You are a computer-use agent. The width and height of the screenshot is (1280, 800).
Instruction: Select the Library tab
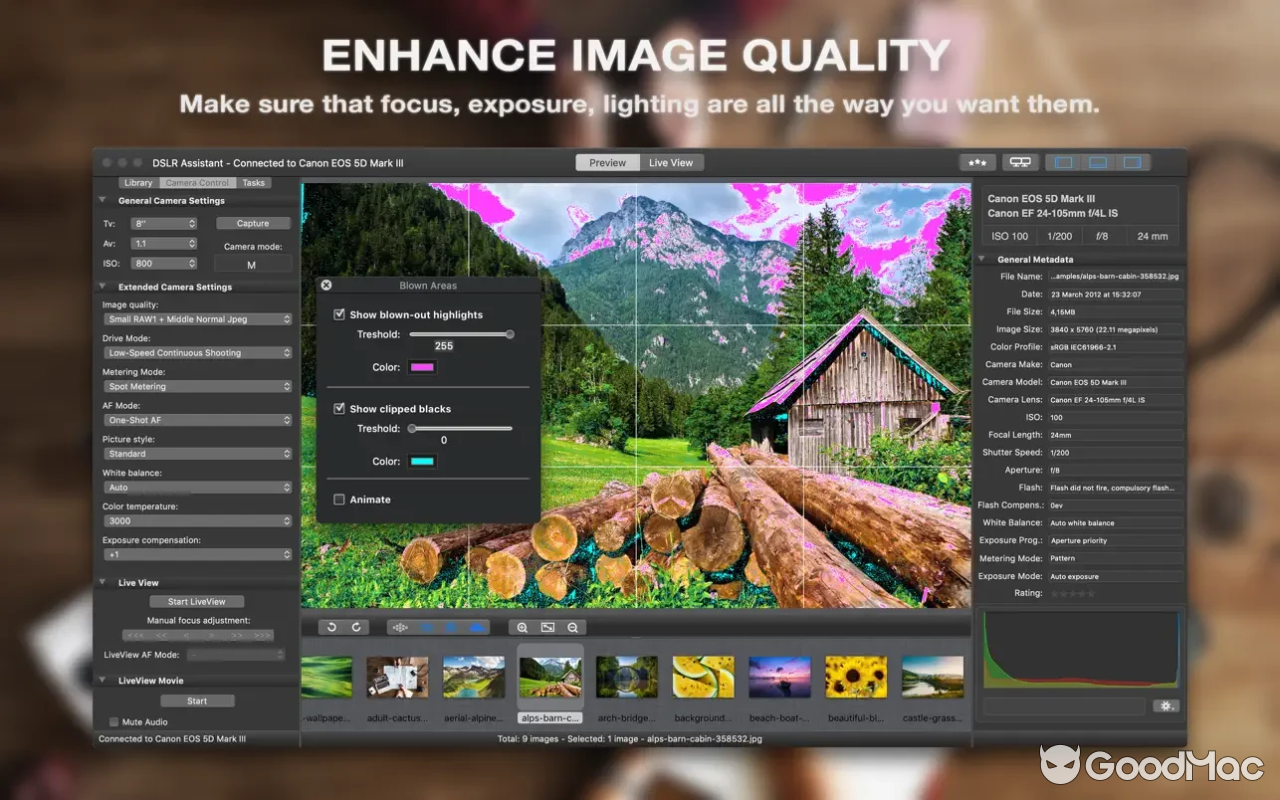tap(138, 182)
